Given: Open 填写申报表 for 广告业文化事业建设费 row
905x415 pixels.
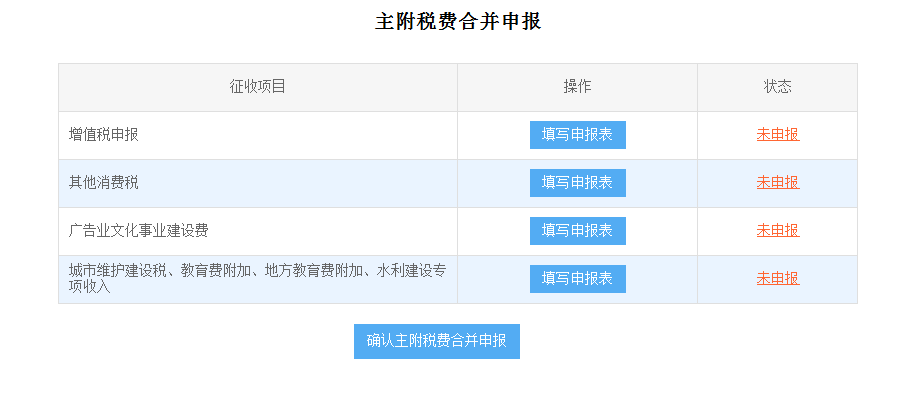Looking at the screenshot, I should click(578, 231).
